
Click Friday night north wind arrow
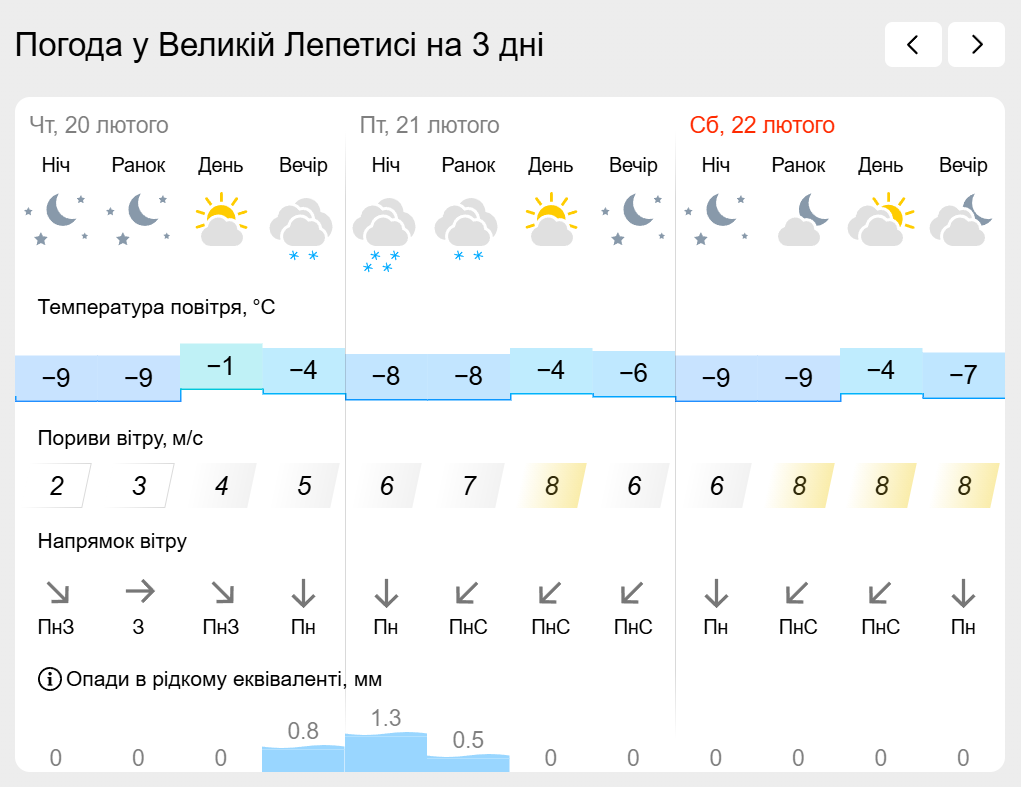tap(386, 593)
